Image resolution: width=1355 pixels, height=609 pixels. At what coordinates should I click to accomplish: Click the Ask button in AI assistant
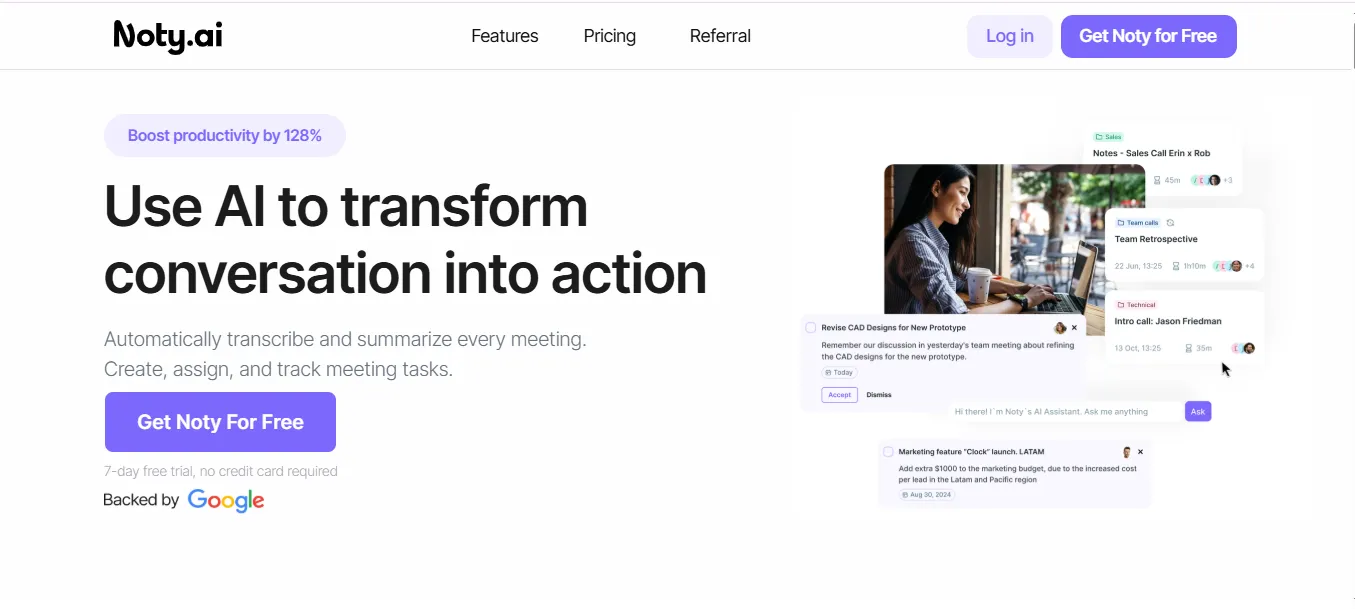1198,411
